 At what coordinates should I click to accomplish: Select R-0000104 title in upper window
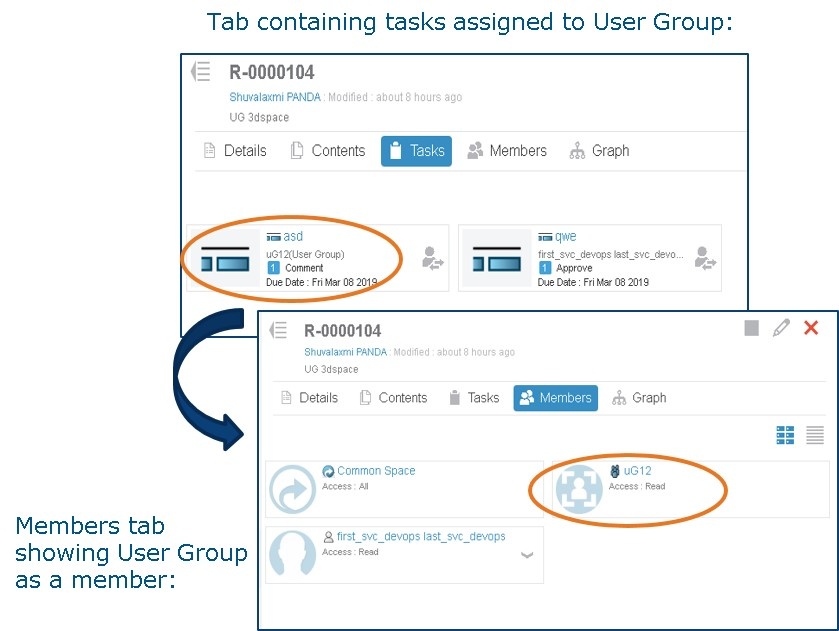(x=272, y=72)
